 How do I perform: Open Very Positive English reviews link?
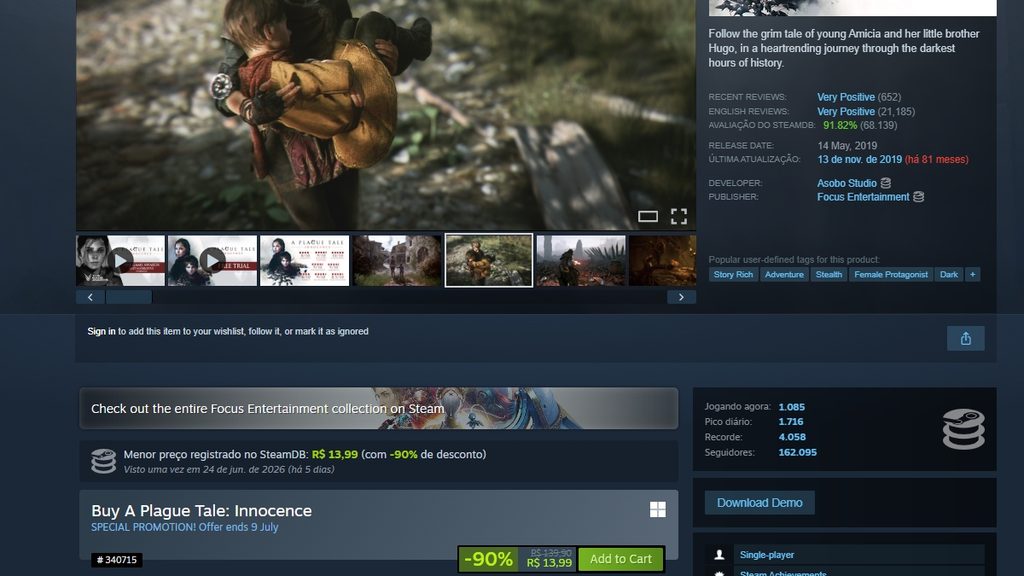[846, 112]
